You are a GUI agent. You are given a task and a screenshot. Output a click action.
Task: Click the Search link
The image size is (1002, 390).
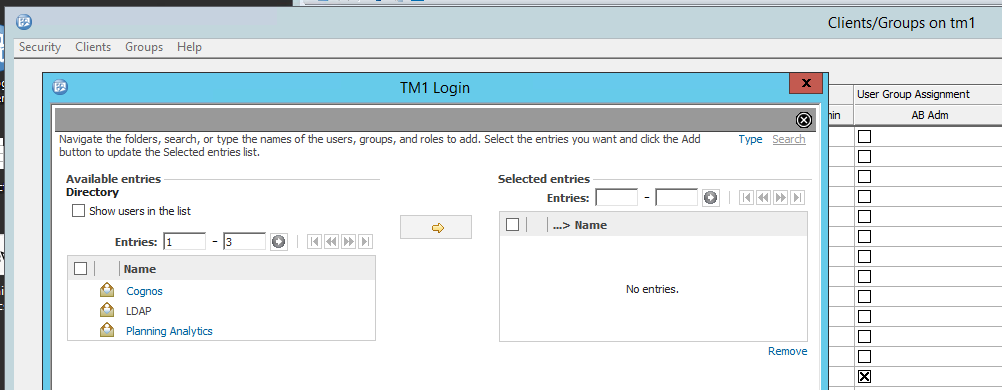pos(789,139)
